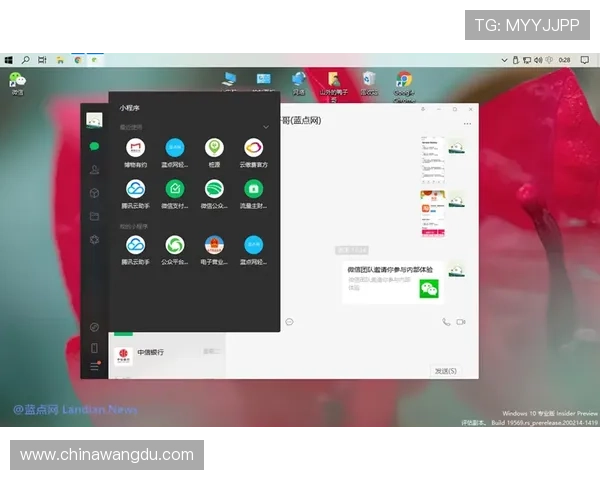The image size is (600, 480).
Task: Start a video call with camera icon
Action: [x=461, y=322]
